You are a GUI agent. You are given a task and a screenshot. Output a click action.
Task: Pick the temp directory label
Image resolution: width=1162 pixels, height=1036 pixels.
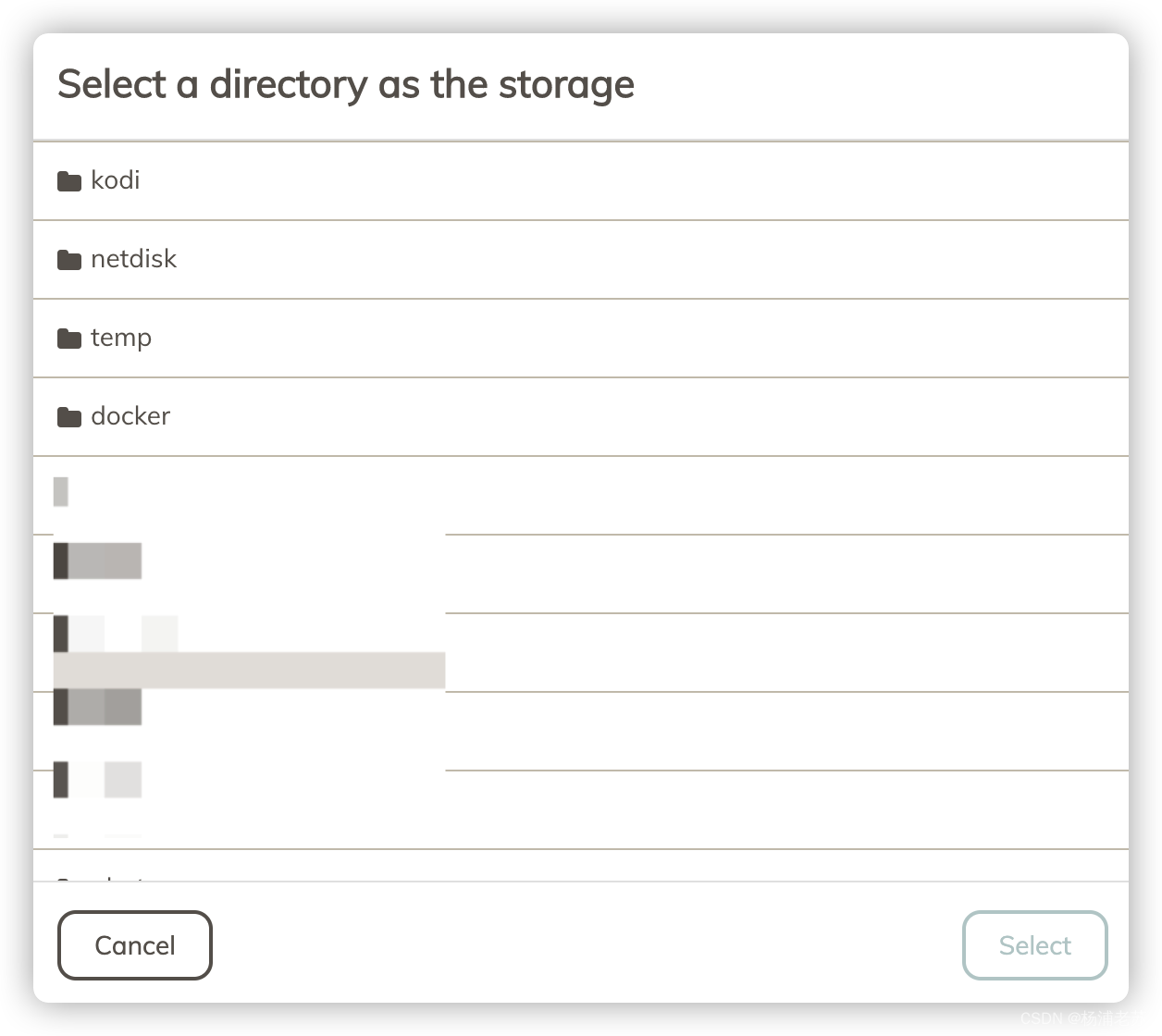(x=121, y=338)
